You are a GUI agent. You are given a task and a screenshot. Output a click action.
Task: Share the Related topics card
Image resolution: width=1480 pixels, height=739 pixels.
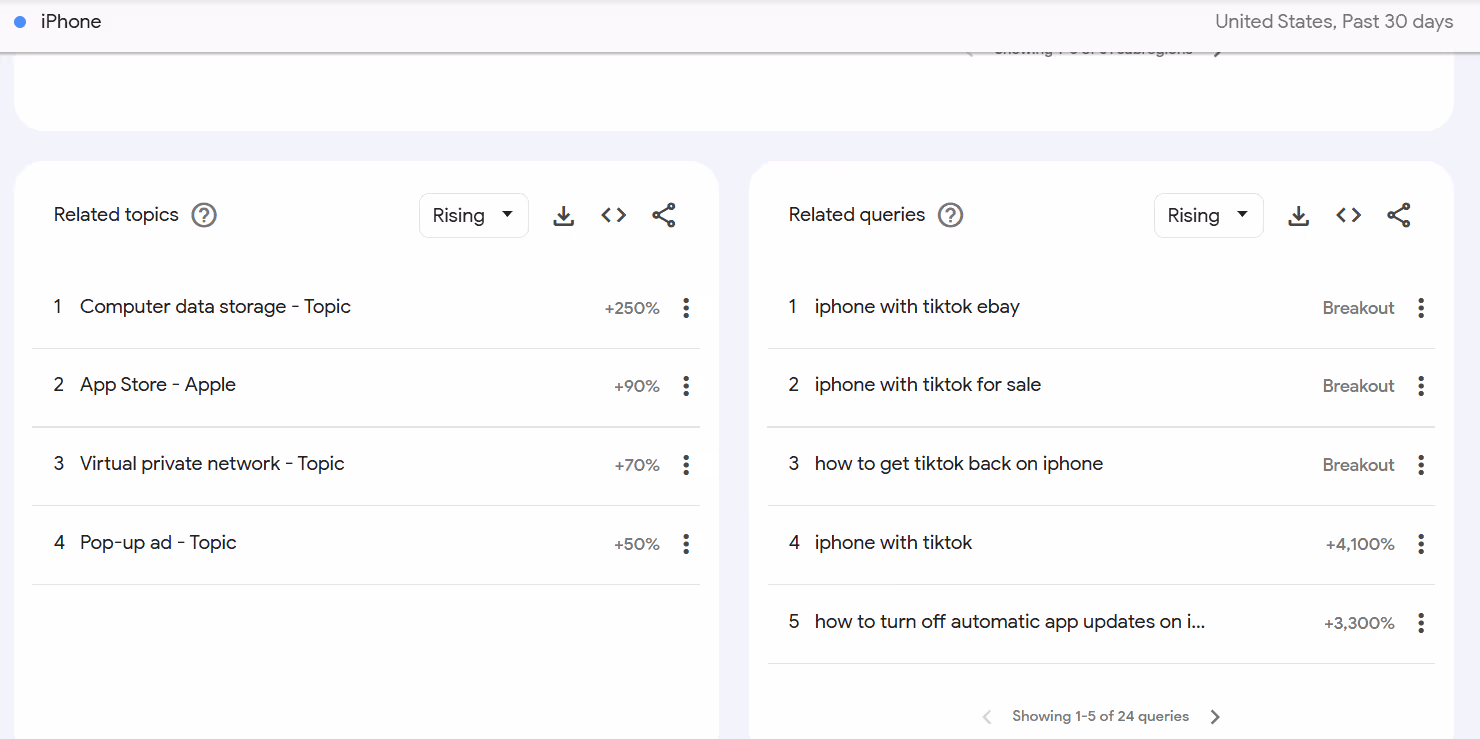[664, 215]
